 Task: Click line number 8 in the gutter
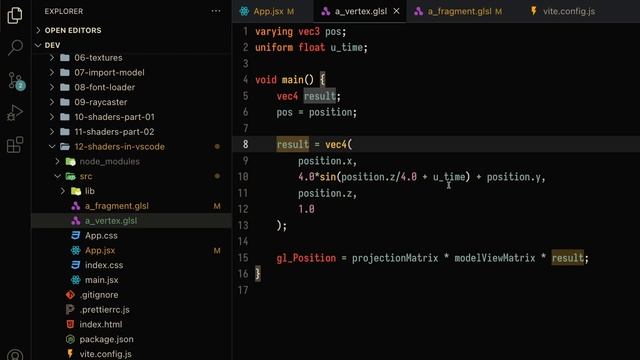tap(245, 144)
